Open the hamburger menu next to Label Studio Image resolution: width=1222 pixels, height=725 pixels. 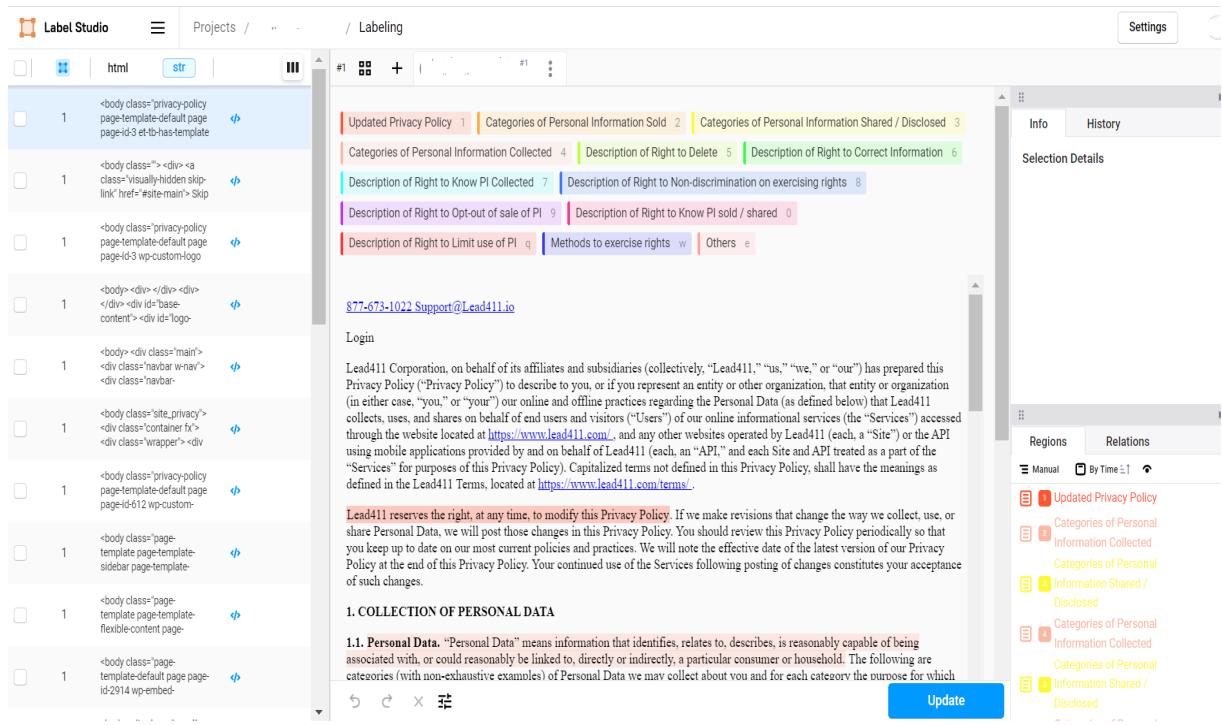click(x=157, y=26)
